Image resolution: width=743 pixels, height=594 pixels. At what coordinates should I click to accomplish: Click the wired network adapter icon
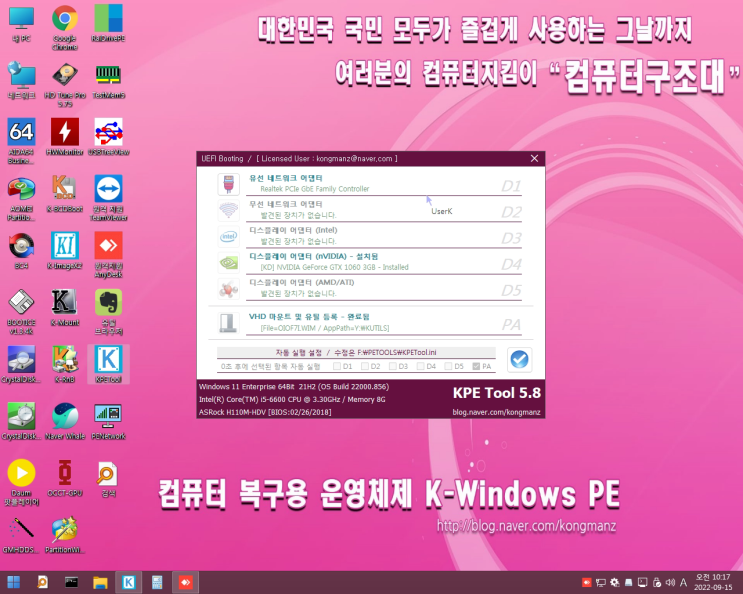(x=228, y=184)
